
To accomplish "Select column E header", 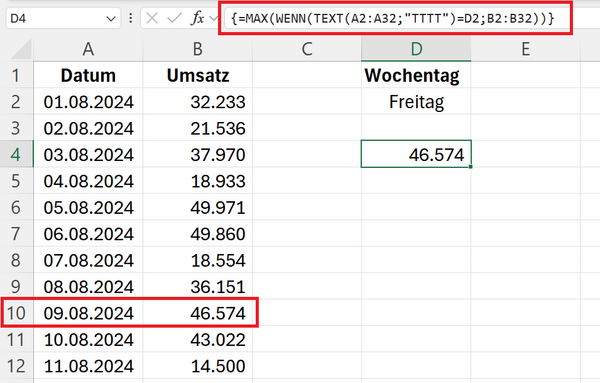I will tap(526, 49).
